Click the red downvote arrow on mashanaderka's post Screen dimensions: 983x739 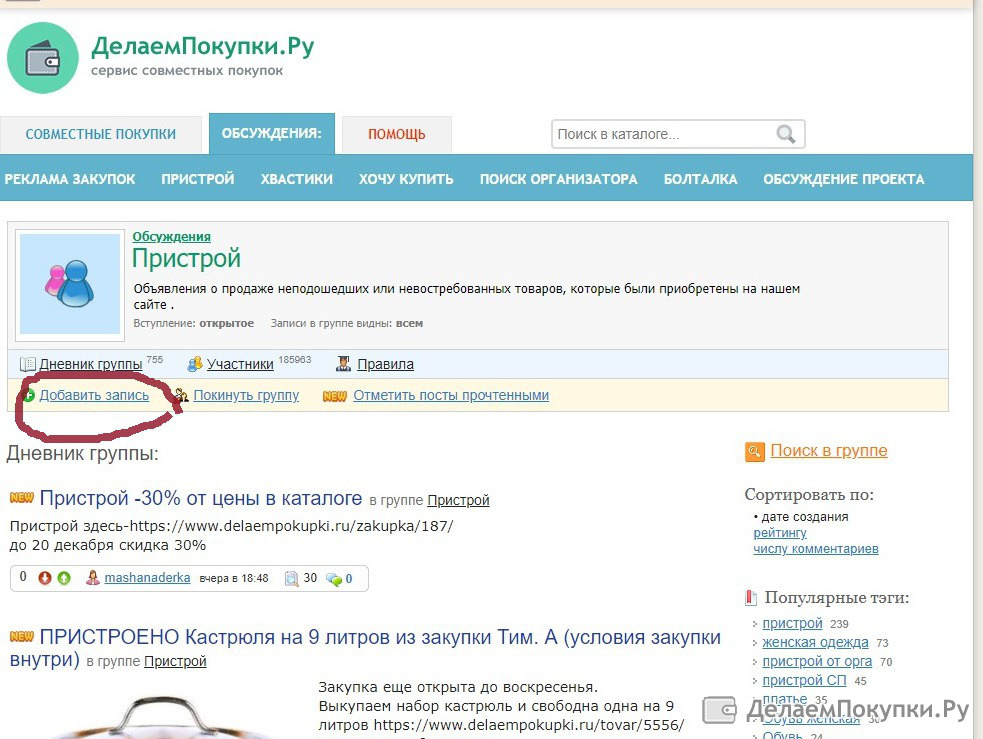(45, 578)
